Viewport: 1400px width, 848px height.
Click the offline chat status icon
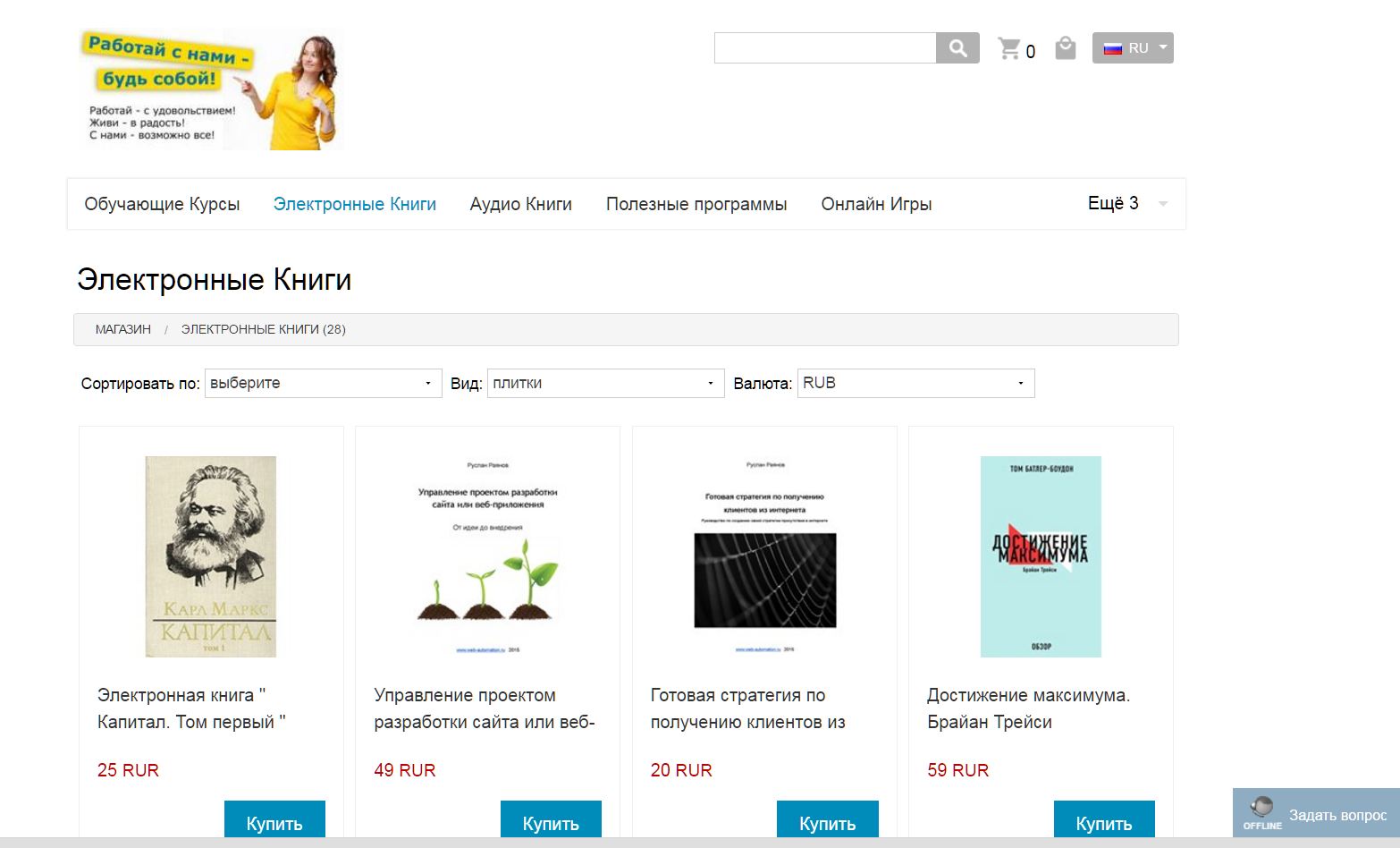click(x=1262, y=813)
